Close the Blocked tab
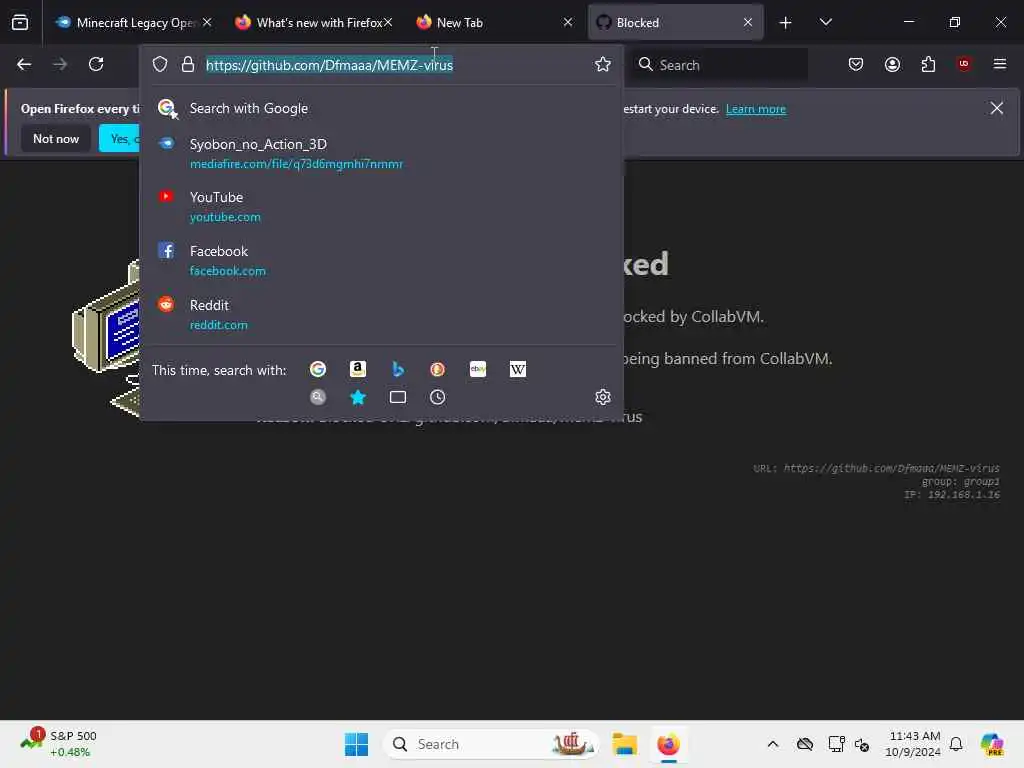The height and width of the screenshot is (768, 1024). pyautogui.click(x=748, y=22)
